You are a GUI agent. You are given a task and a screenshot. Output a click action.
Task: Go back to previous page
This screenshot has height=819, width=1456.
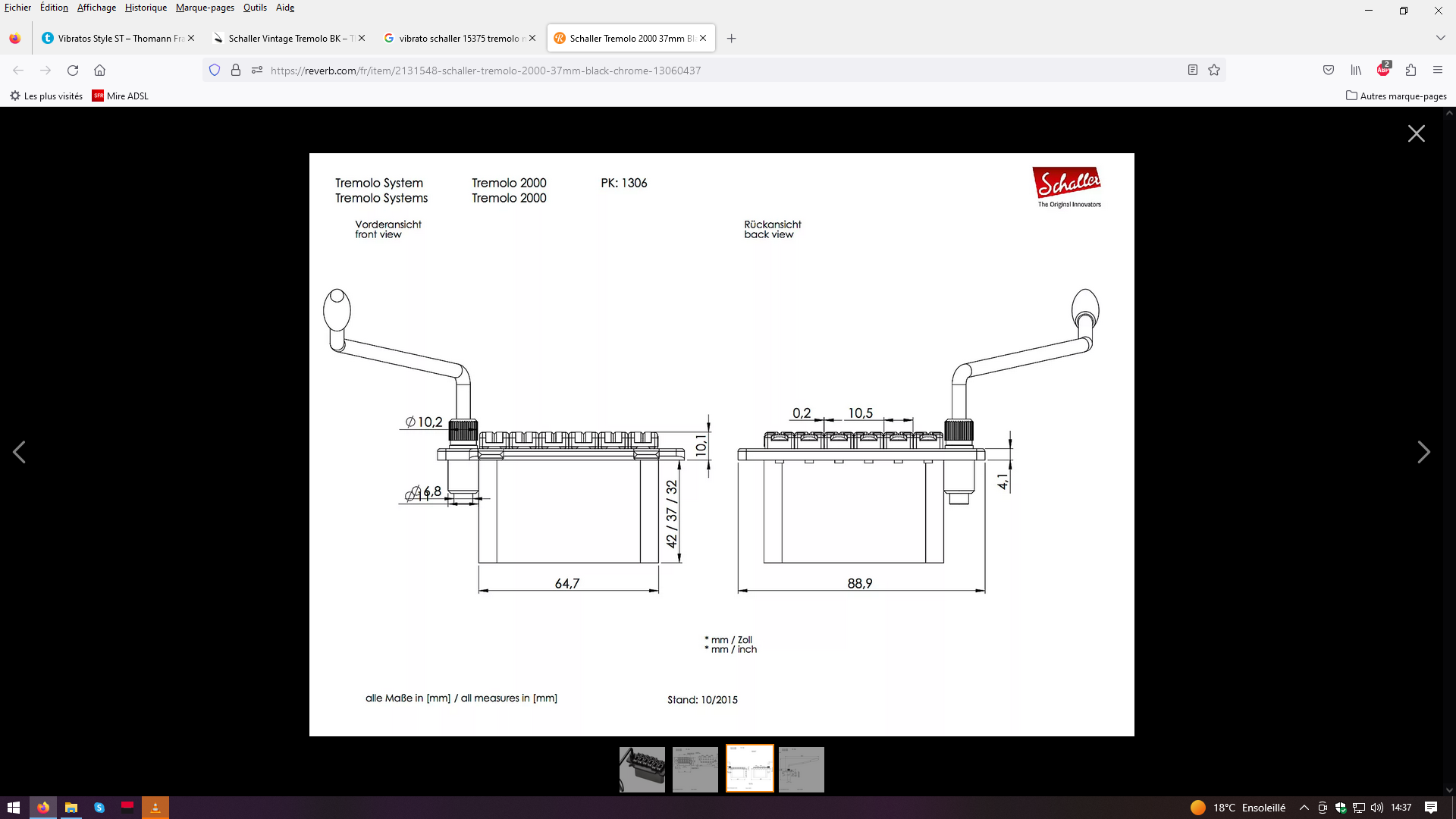tap(18, 70)
